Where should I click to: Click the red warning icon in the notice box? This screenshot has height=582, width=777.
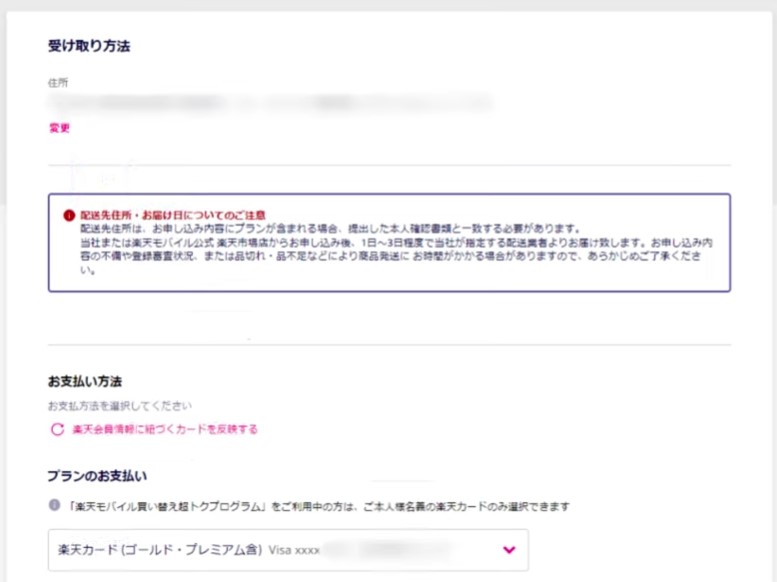pyautogui.click(x=67, y=215)
